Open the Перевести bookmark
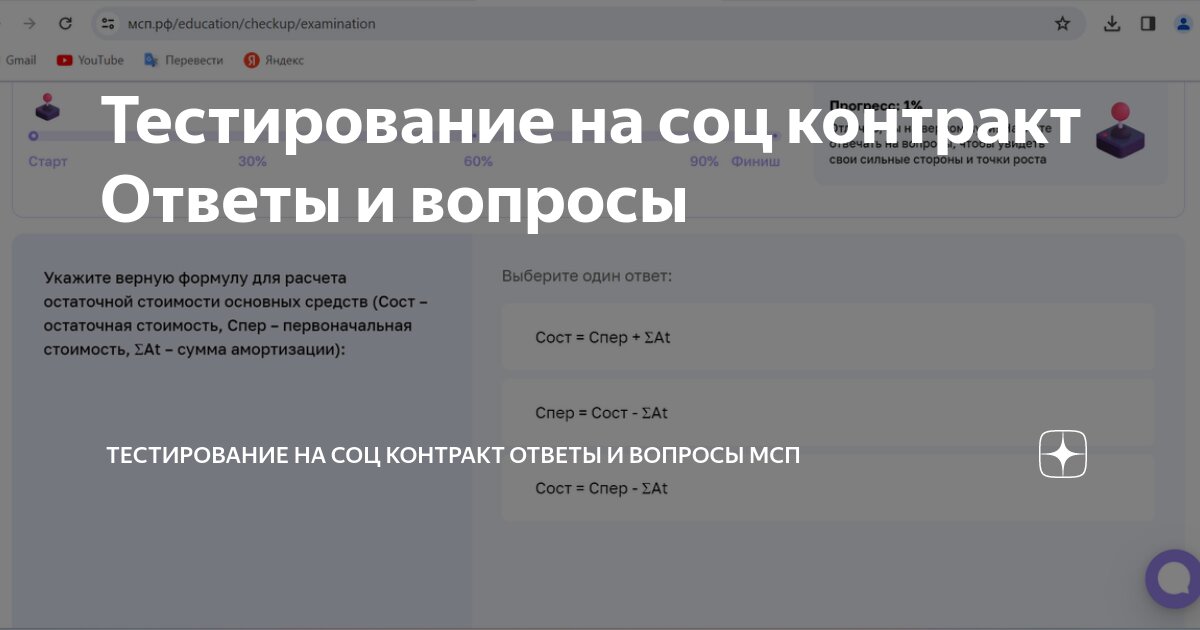 click(184, 60)
